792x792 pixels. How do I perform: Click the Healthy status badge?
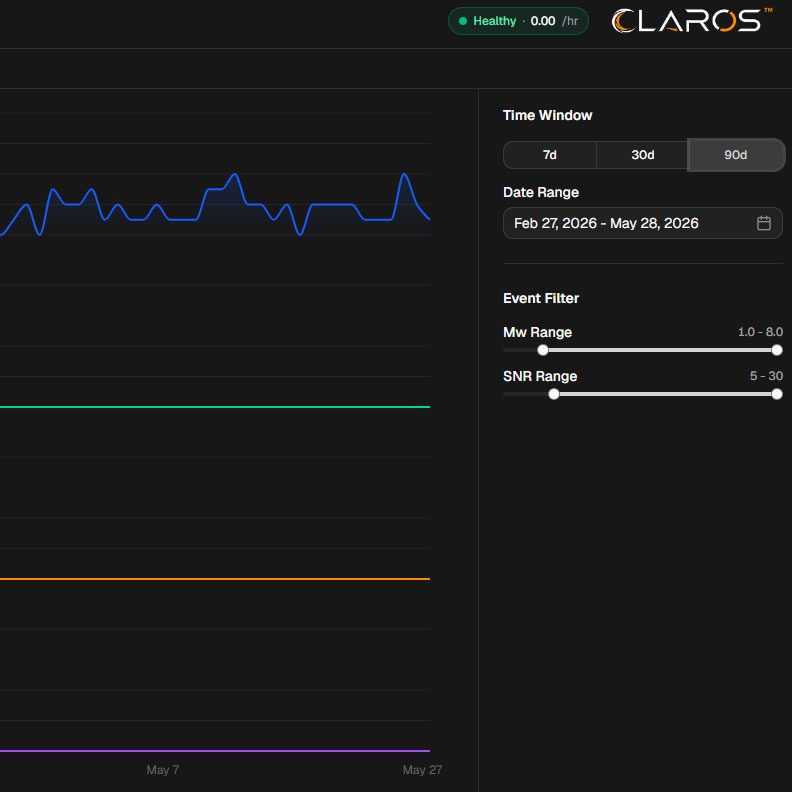[518, 21]
